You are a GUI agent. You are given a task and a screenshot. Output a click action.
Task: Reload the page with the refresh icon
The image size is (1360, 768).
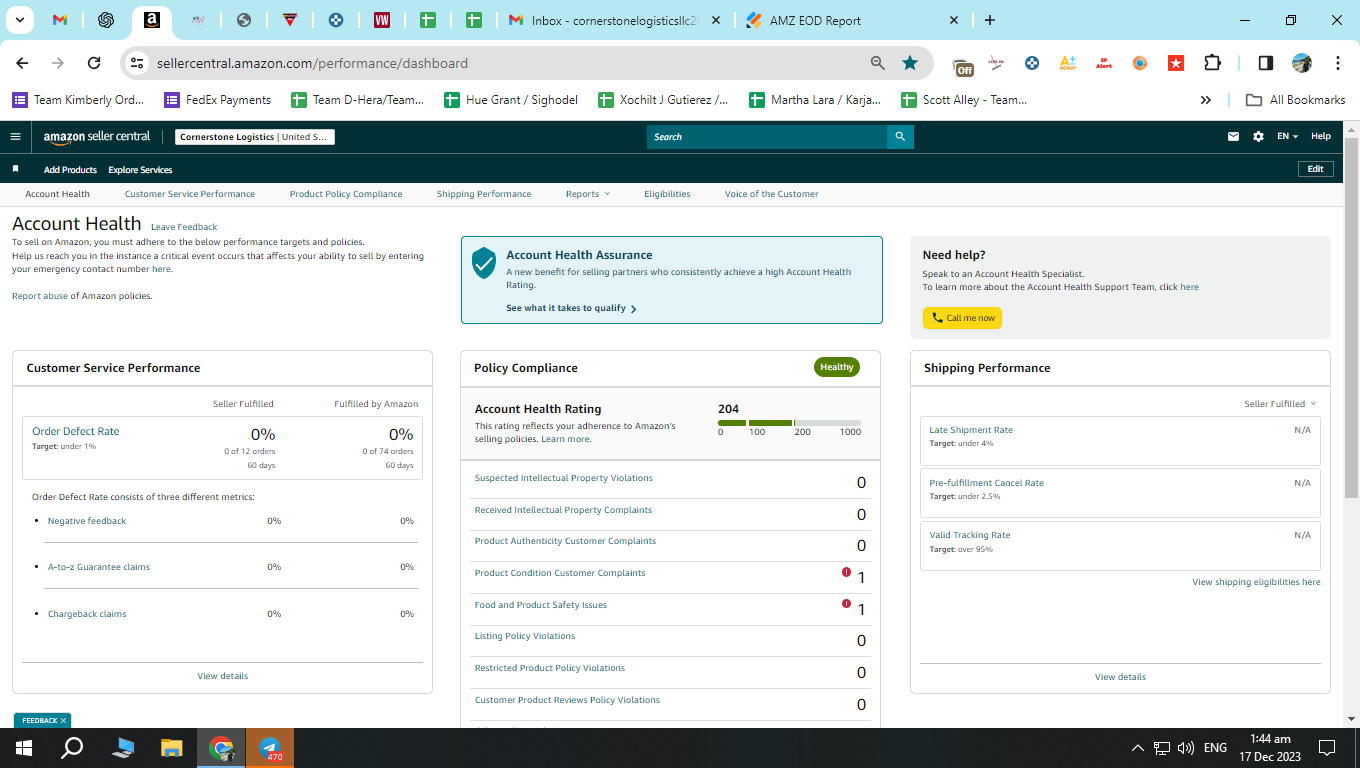[x=94, y=63]
